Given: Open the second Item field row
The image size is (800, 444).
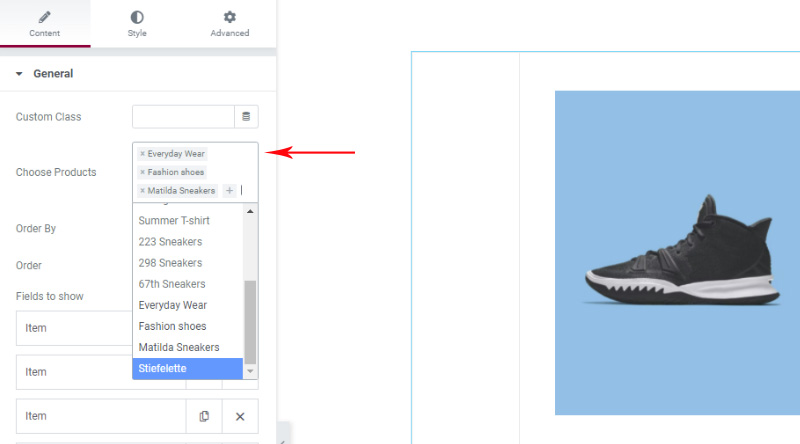Looking at the screenshot, I should (74, 372).
